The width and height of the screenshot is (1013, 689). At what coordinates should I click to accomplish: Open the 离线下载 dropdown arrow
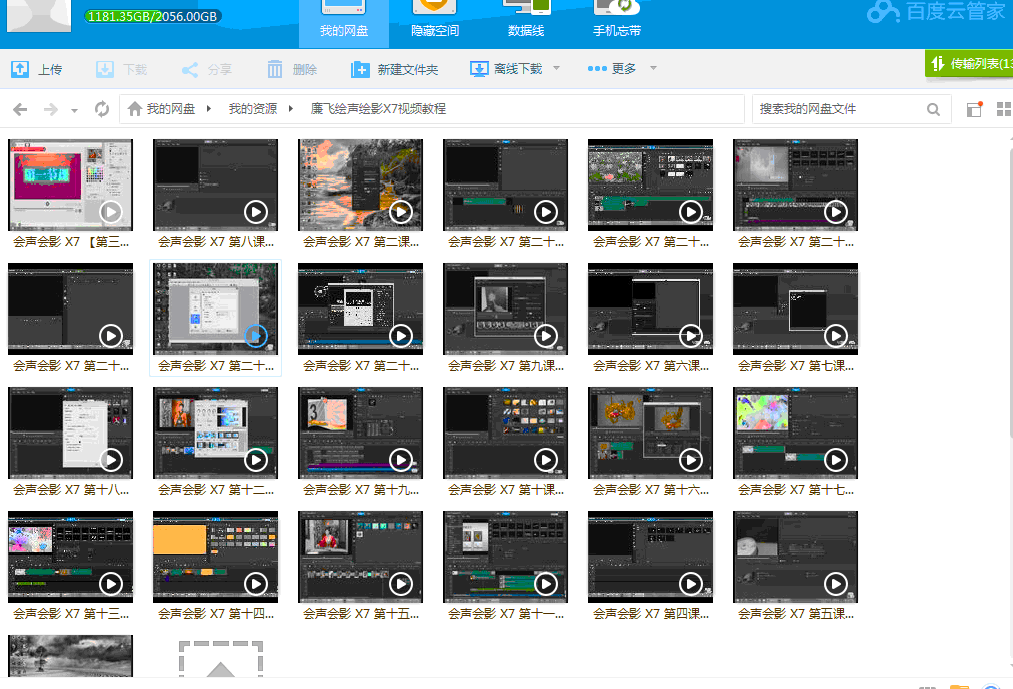556,68
